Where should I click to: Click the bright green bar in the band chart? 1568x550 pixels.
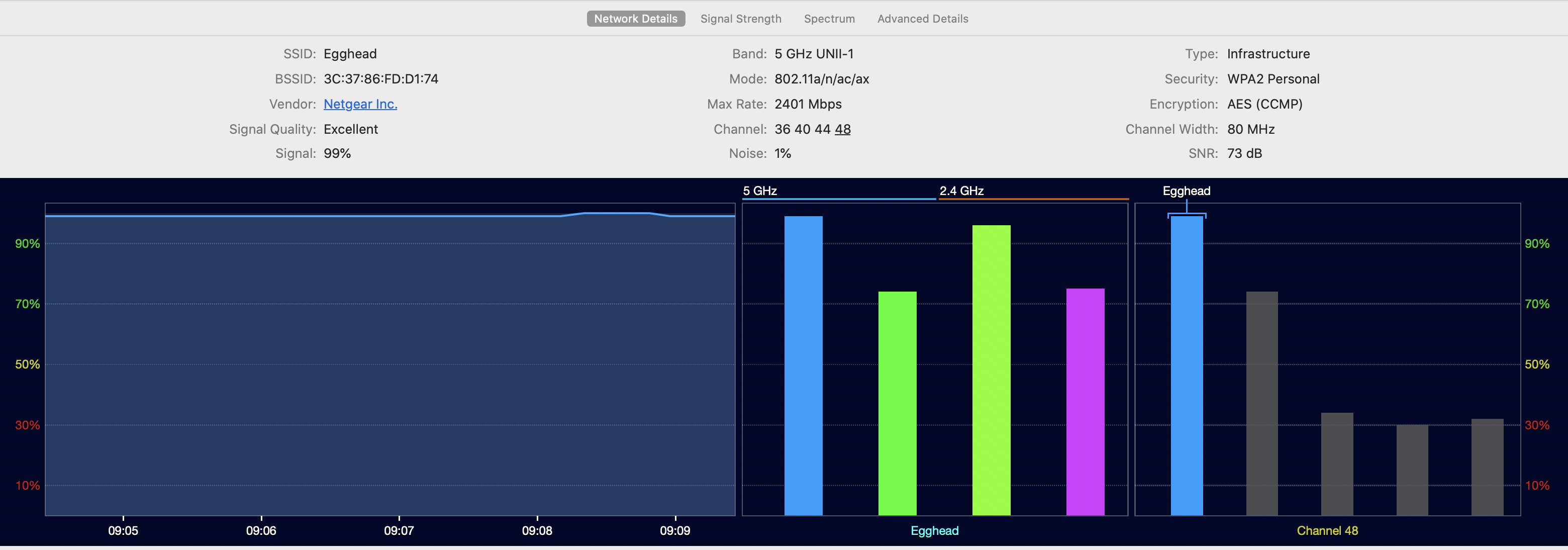pos(897,403)
